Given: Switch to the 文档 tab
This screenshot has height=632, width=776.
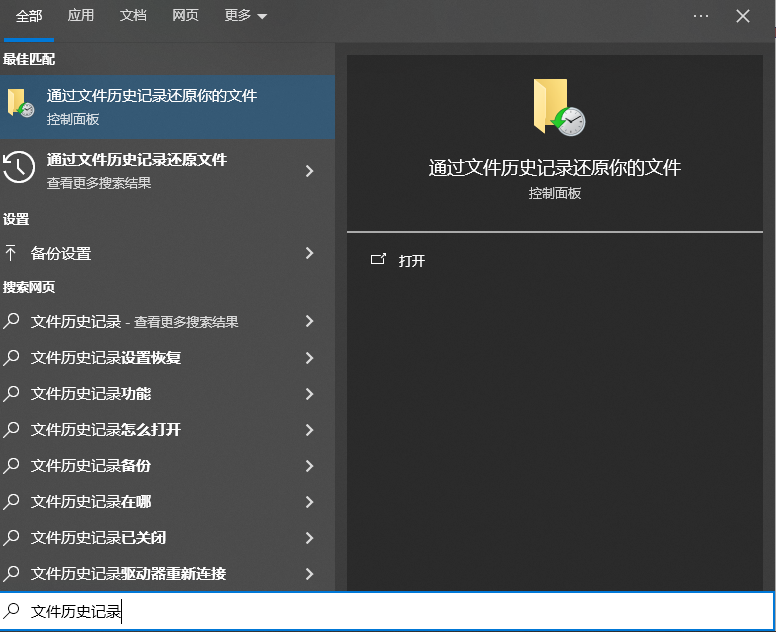Looking at the screenshot, I should [x=133, y=15].
